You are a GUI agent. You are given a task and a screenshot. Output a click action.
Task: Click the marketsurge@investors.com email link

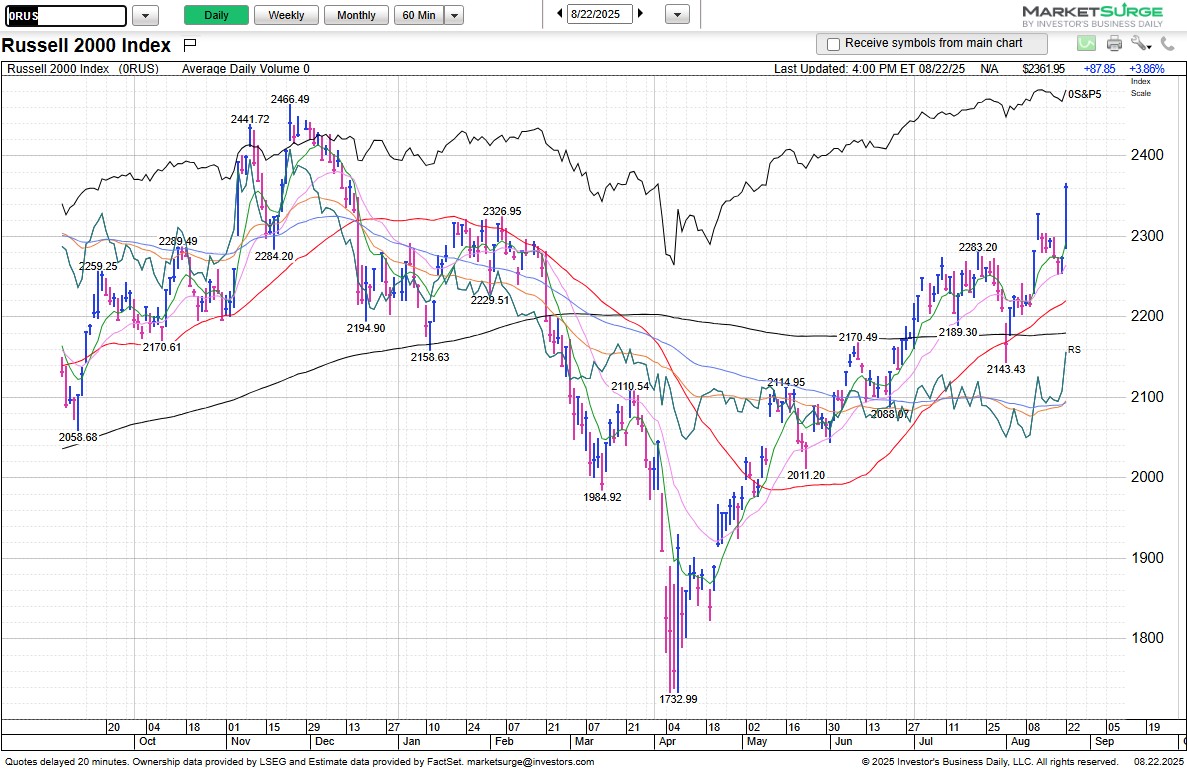(x=531, y=762)
